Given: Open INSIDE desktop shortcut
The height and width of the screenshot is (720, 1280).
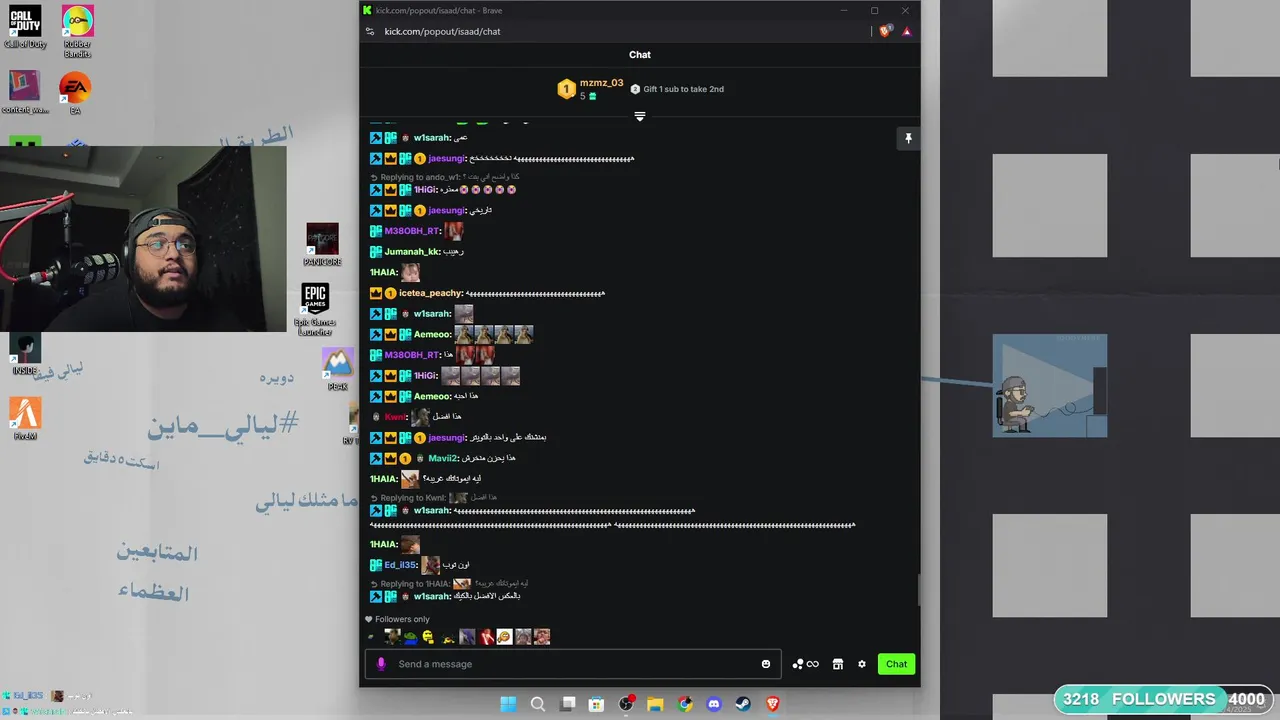Looking at the screenshot, I should click(x=25, y=355).
